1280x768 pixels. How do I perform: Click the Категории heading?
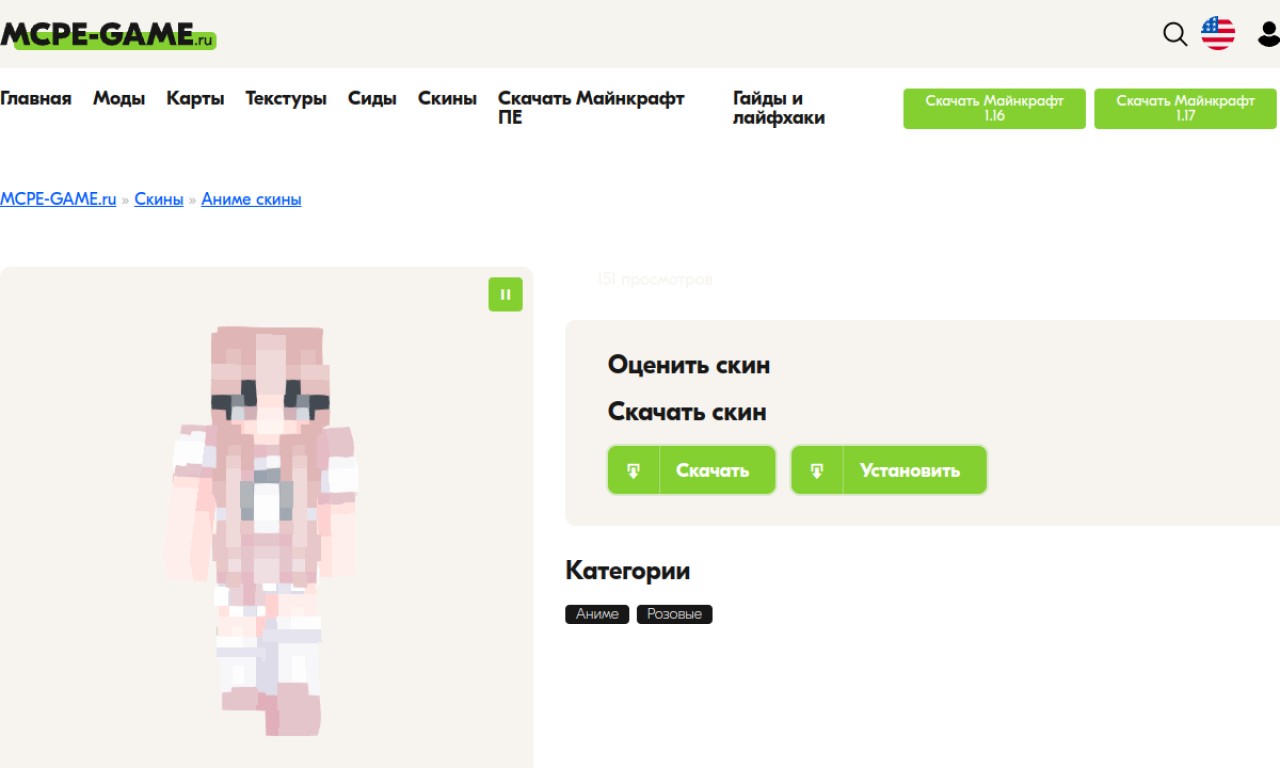(628, 571)
